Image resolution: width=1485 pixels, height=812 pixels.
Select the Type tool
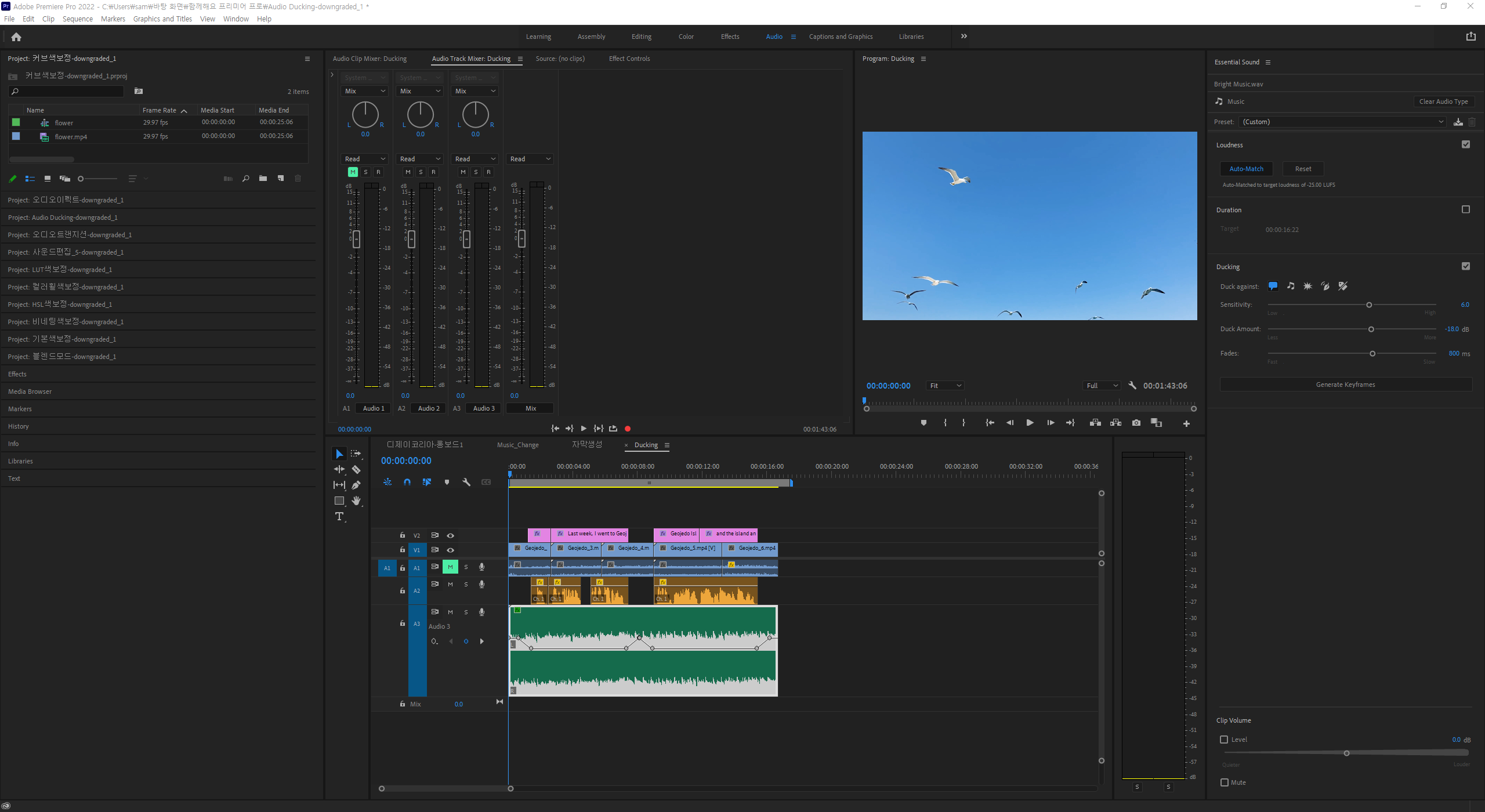[339, 516]
